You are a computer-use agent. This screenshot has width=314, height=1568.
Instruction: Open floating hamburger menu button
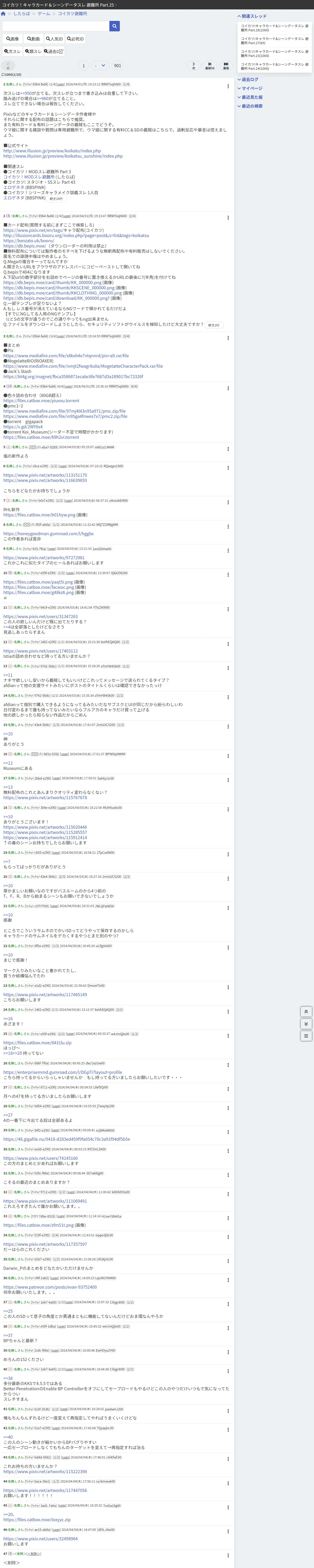pyautogui.click(x=306, y=1035)
